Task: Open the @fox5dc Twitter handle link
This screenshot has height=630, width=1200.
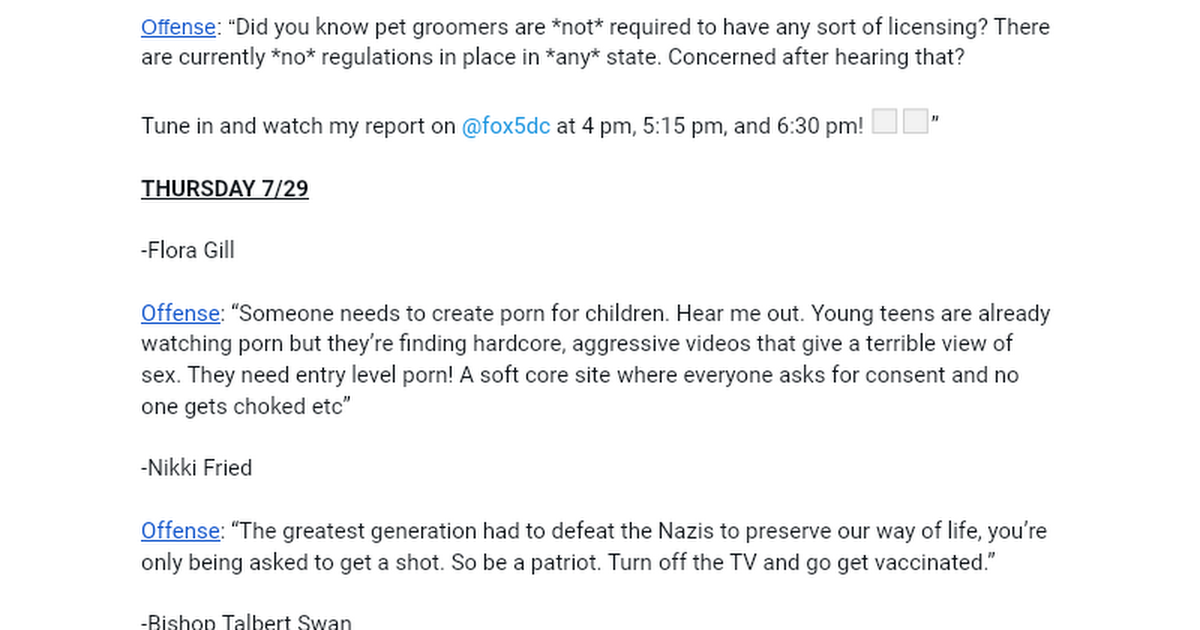Action: [506, 127]
